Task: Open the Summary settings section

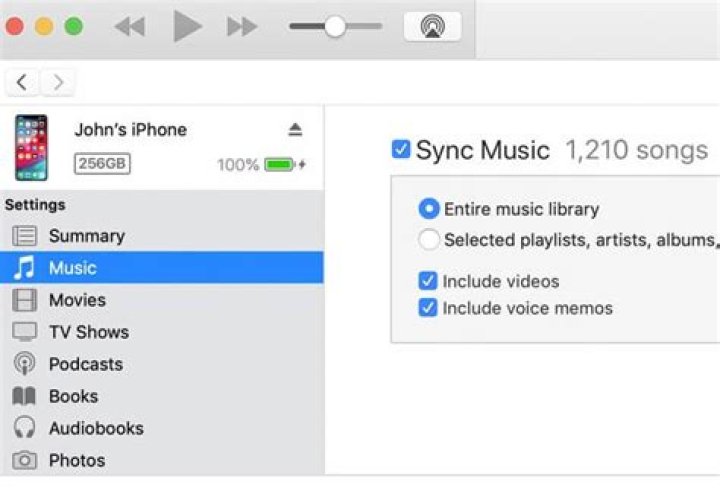Action: click(162, 236)
